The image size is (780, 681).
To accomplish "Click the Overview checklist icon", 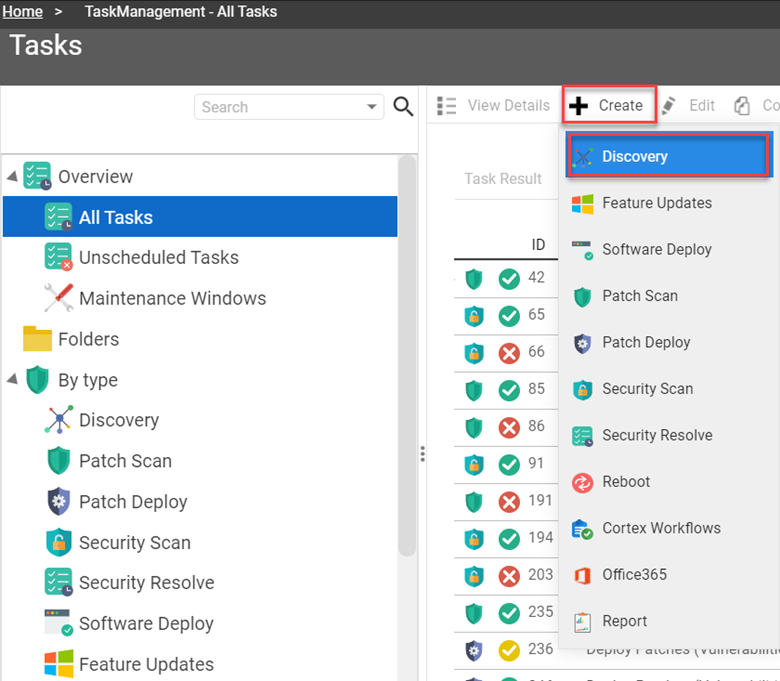I will 37,176.
